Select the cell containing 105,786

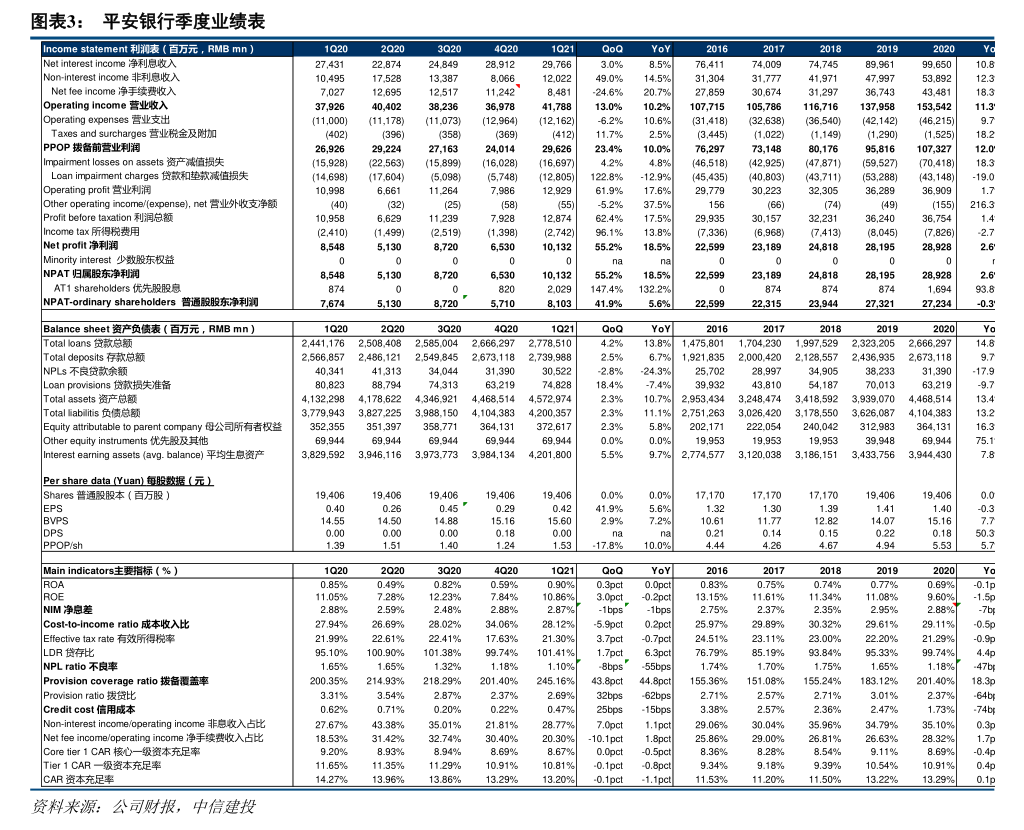(x=764, y=106)
